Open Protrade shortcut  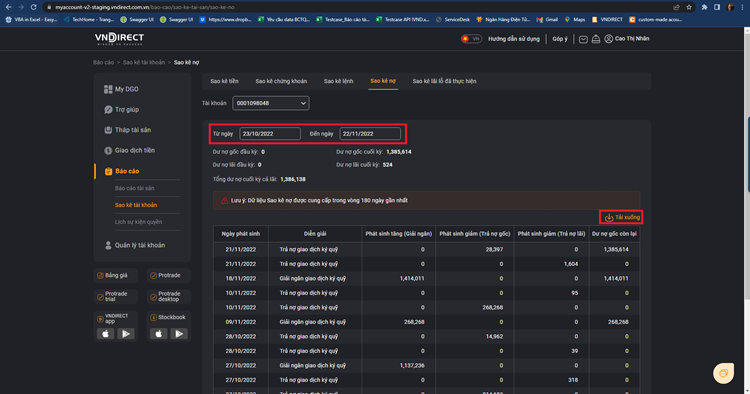(168, 275)
